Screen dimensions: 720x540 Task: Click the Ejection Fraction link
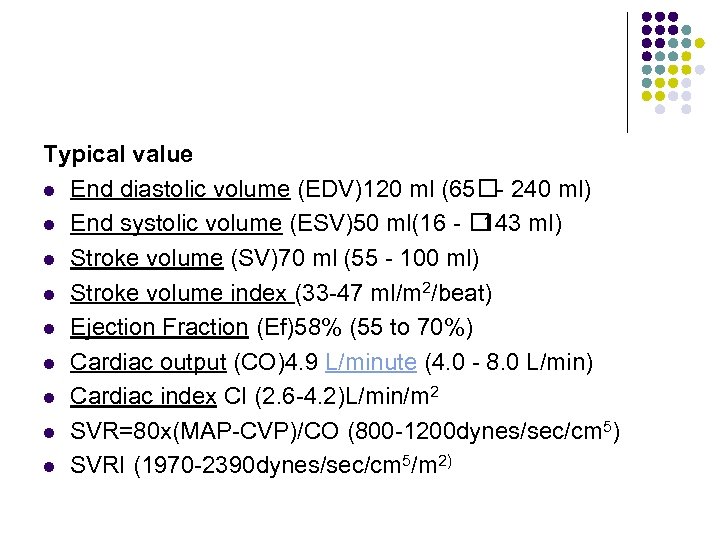click(x=159, y=327)
